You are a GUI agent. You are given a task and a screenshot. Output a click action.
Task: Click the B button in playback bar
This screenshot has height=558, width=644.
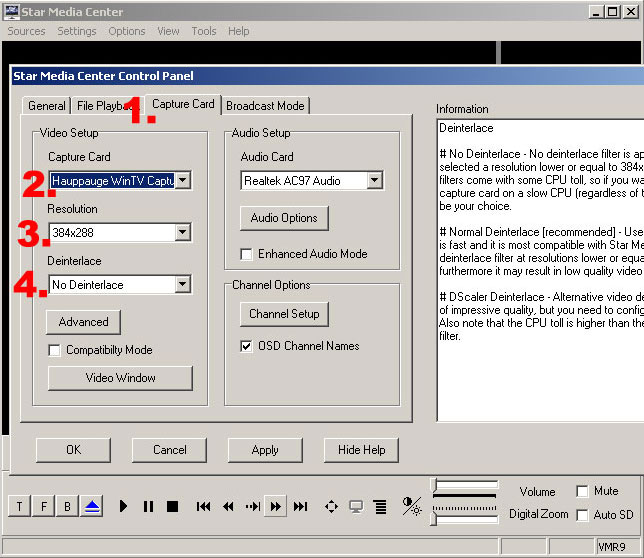(x=67, y=506)
